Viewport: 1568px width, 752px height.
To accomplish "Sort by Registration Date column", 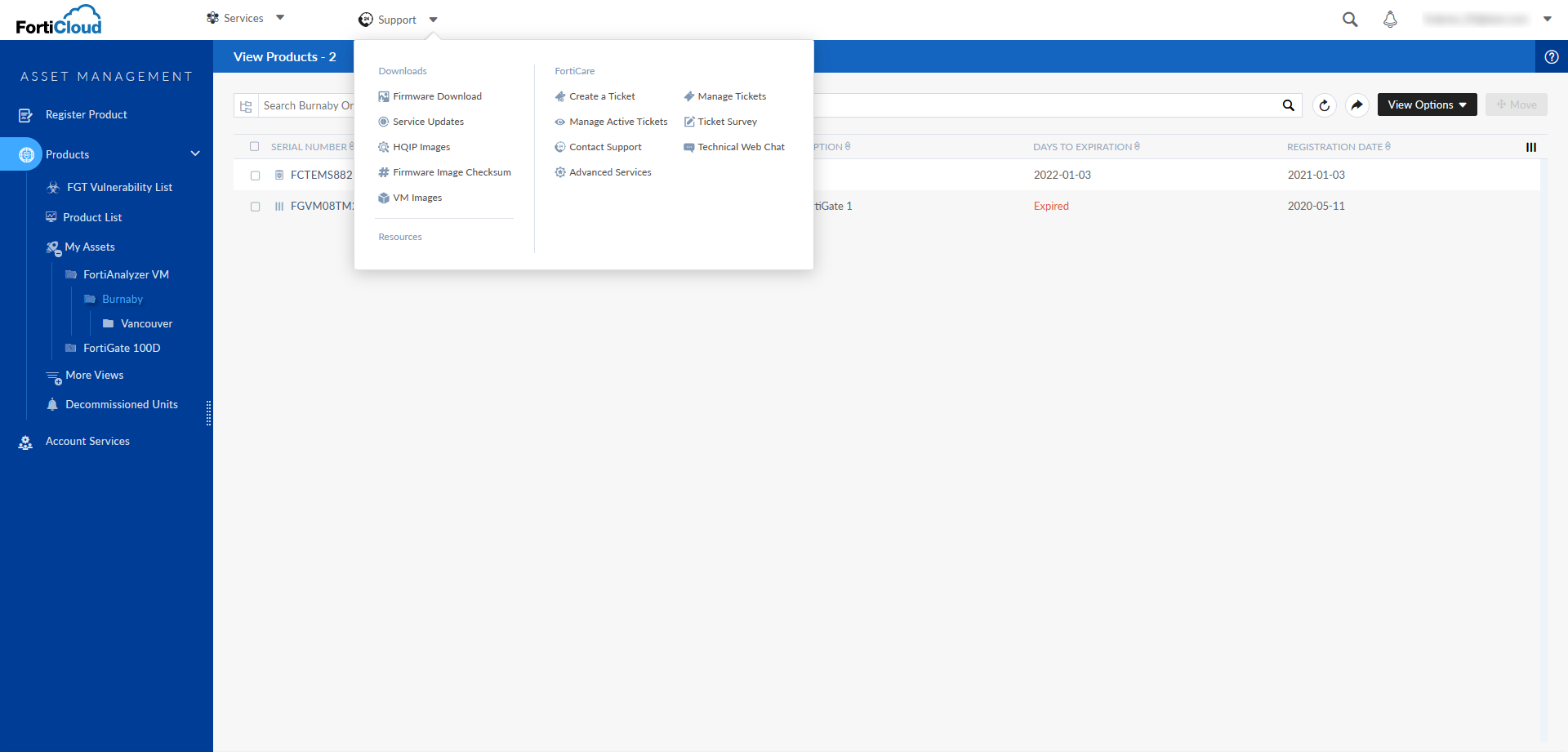I will point(1339,147).
